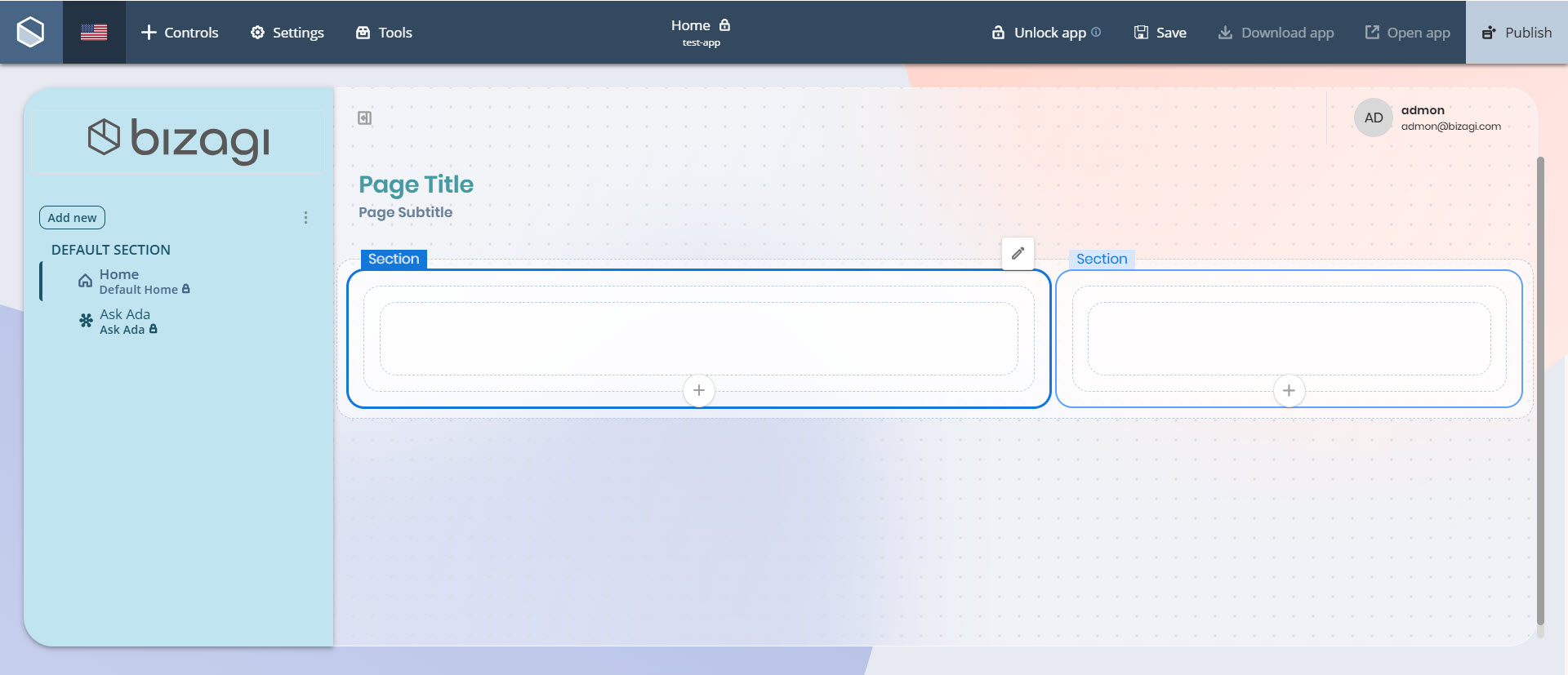Click the Unlock app info icon
The image size is (1568, 675).
[1096, 33]
